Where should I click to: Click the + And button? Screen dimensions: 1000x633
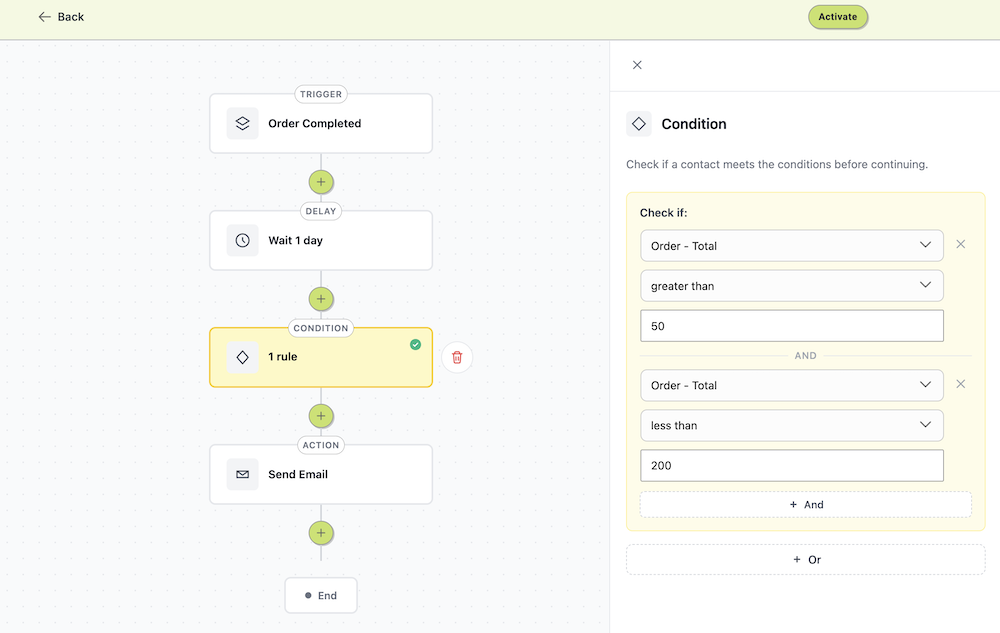click(805, 504)
